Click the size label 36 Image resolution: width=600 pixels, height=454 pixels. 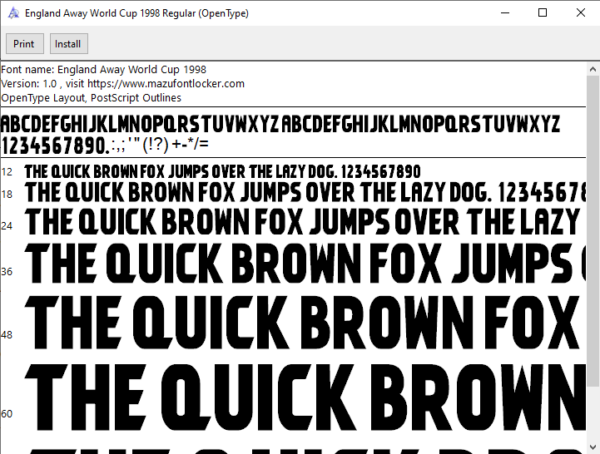[7, 272]
